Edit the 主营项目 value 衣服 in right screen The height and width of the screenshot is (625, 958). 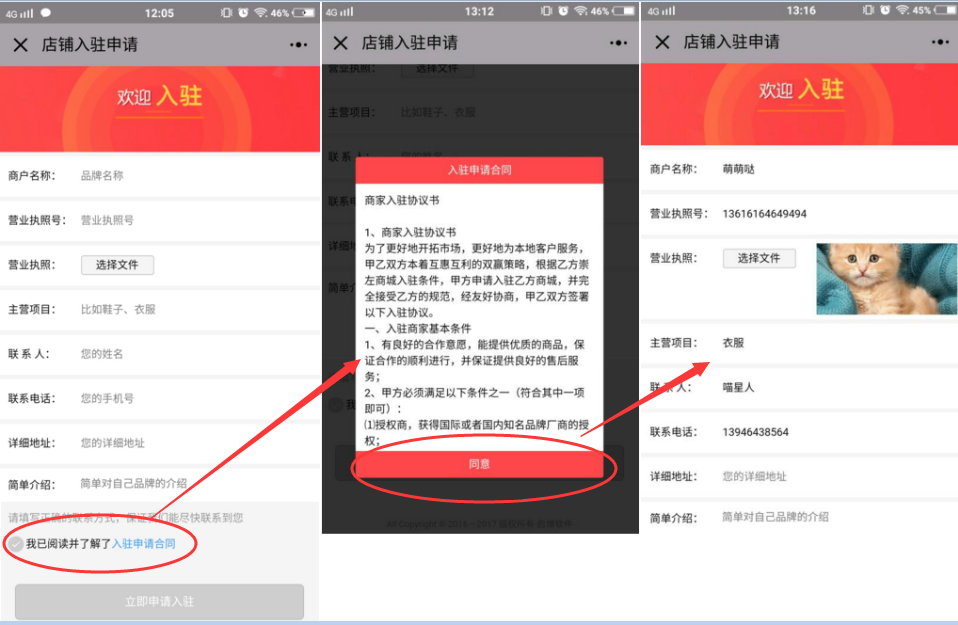click(733, 343)
